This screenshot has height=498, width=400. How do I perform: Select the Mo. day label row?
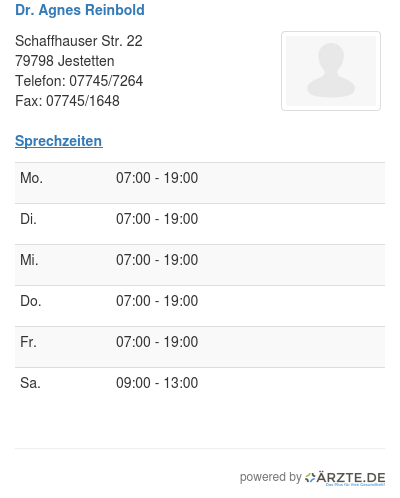[200, 183]
